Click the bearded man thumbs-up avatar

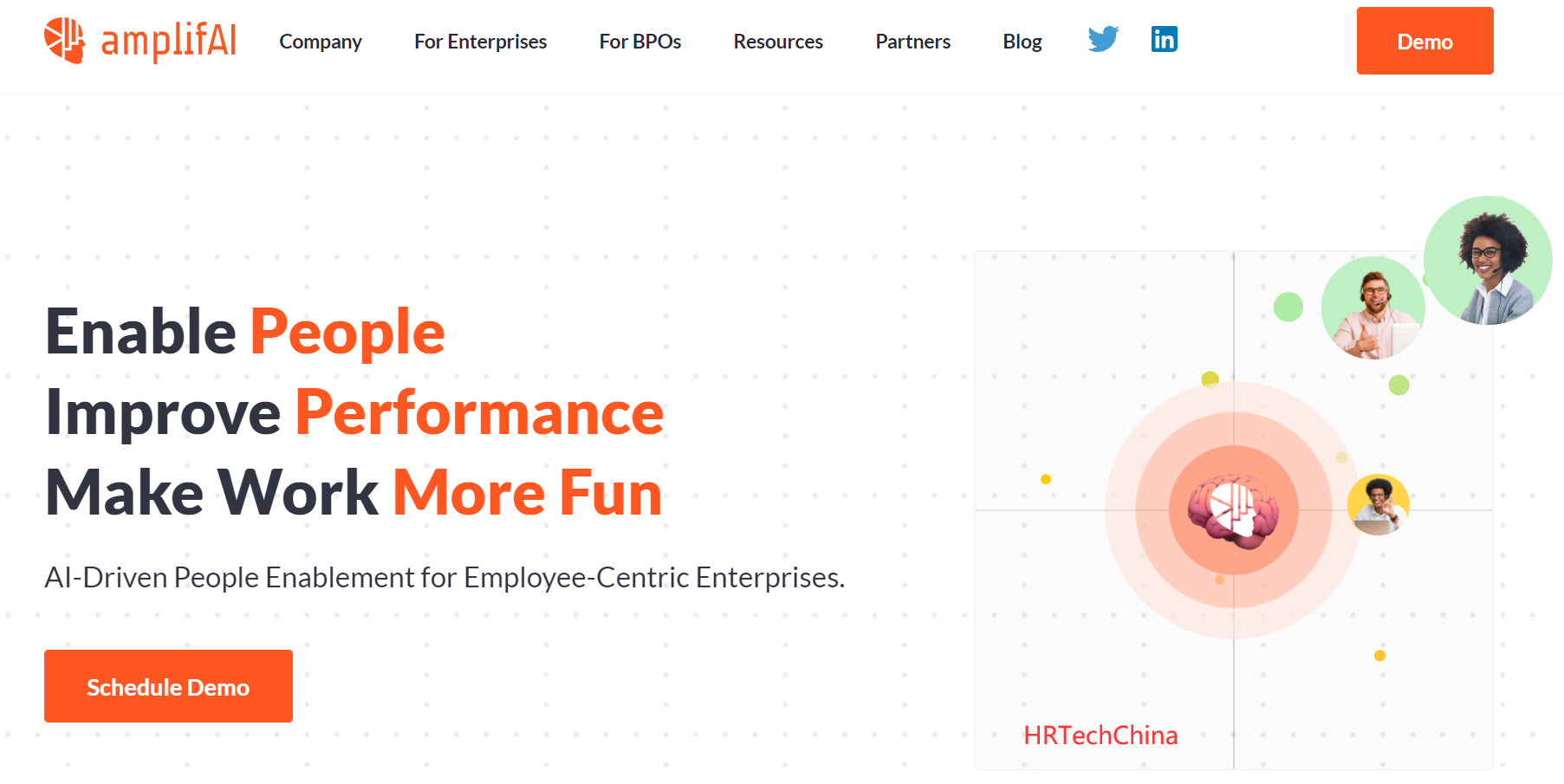(1373, 308)
